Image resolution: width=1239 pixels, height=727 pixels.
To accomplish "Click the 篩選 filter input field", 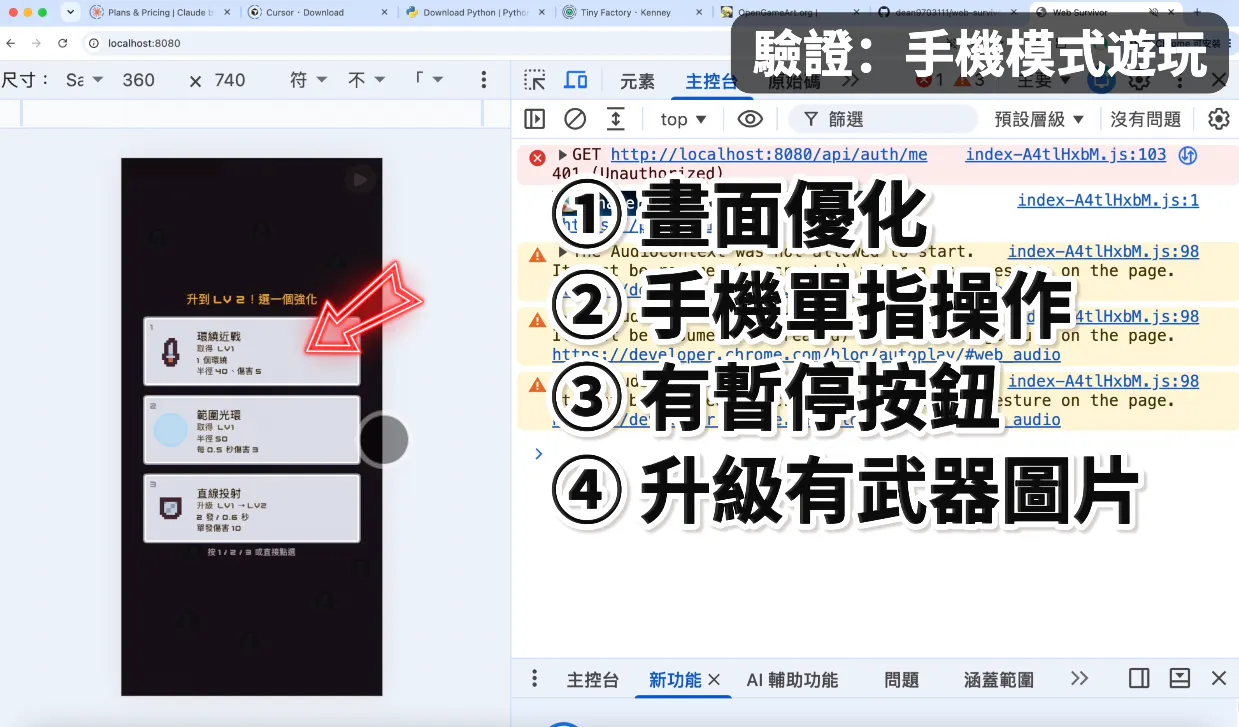I will [x=883, y=119].
